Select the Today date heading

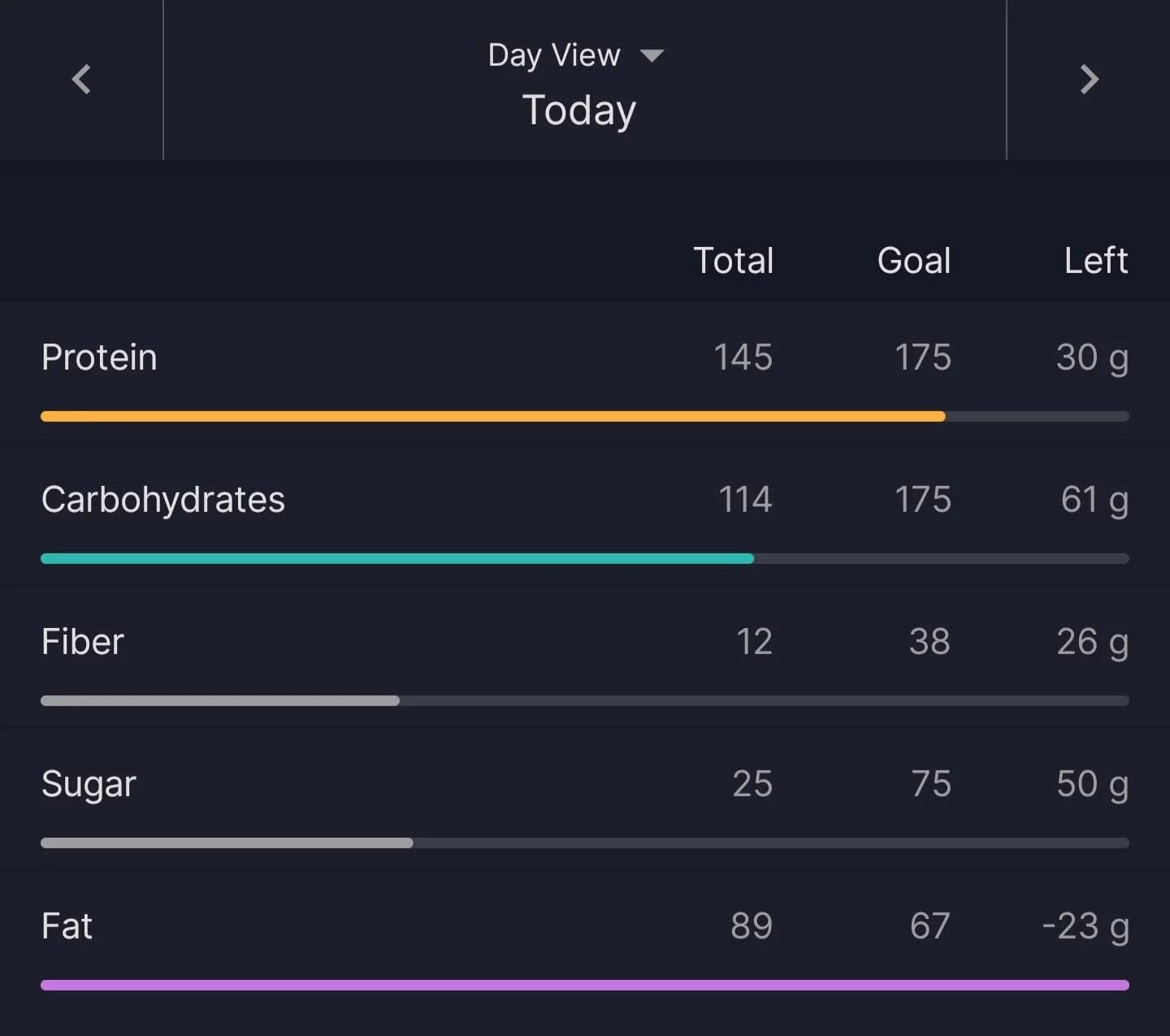[x=578, y=110]
